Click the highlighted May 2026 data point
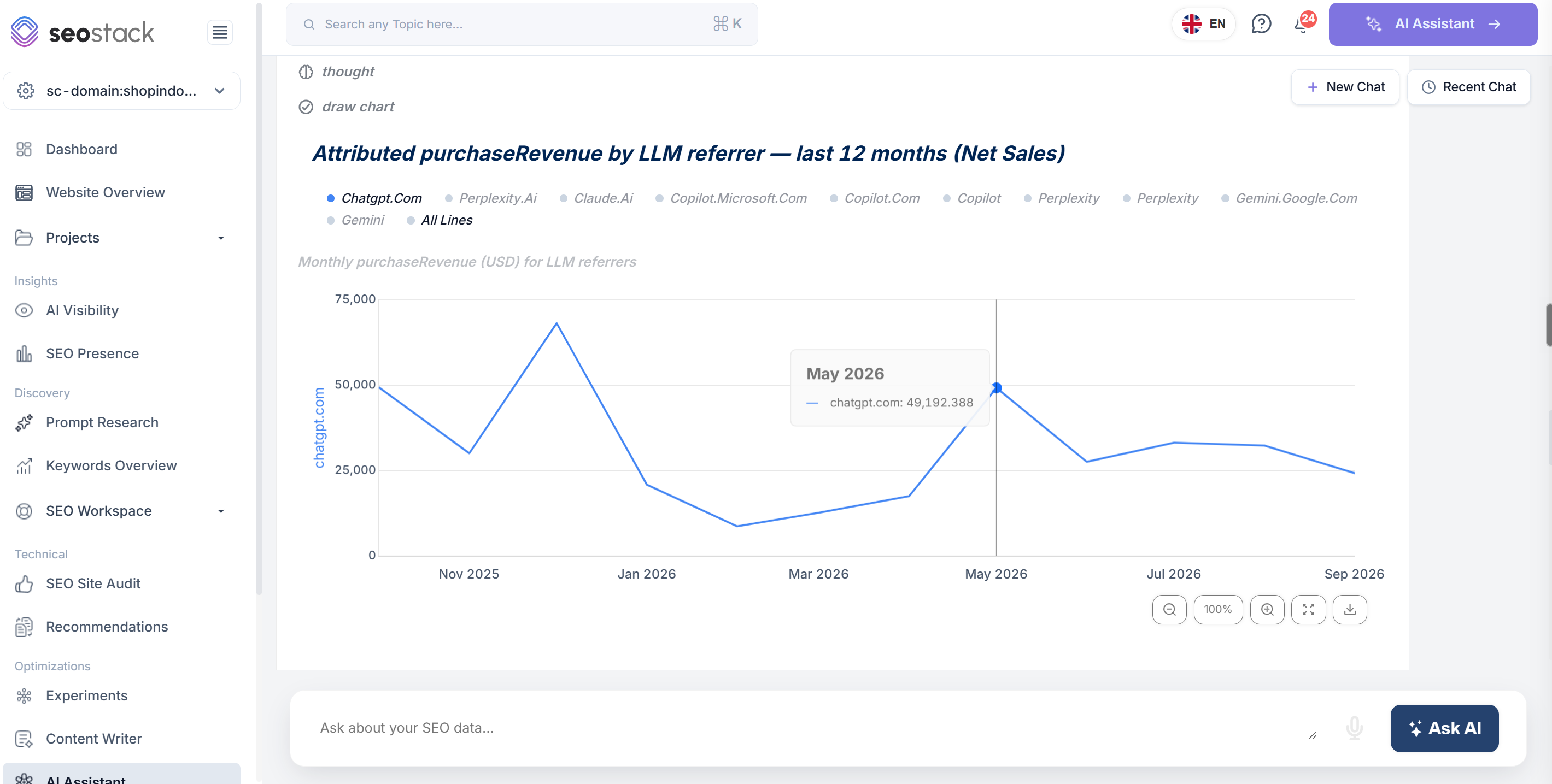The width and height of the screenshot is (1552, 784). pyautogui.click(x=997, y=388)
